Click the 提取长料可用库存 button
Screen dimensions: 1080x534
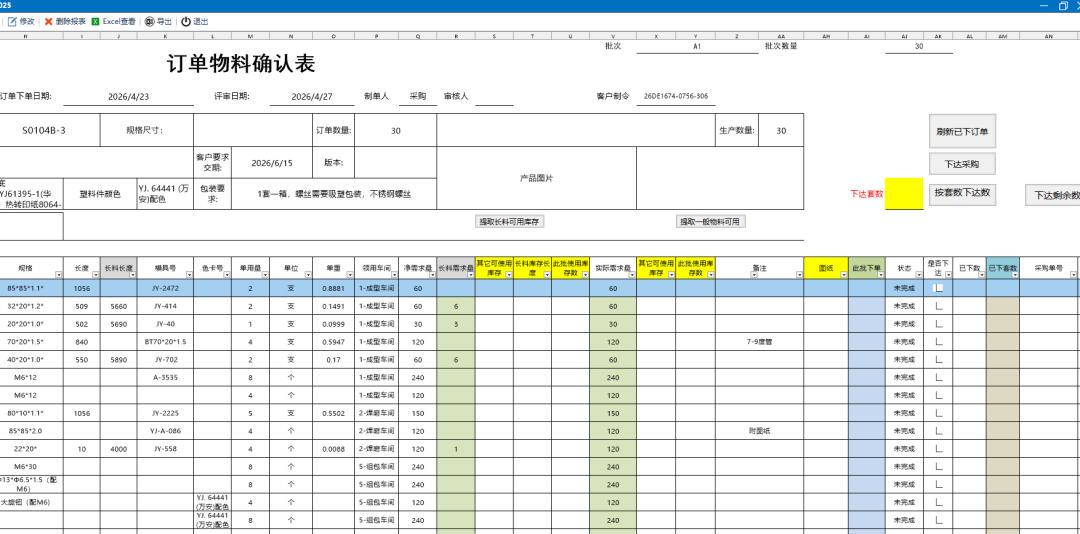click(x=511, y=221)
